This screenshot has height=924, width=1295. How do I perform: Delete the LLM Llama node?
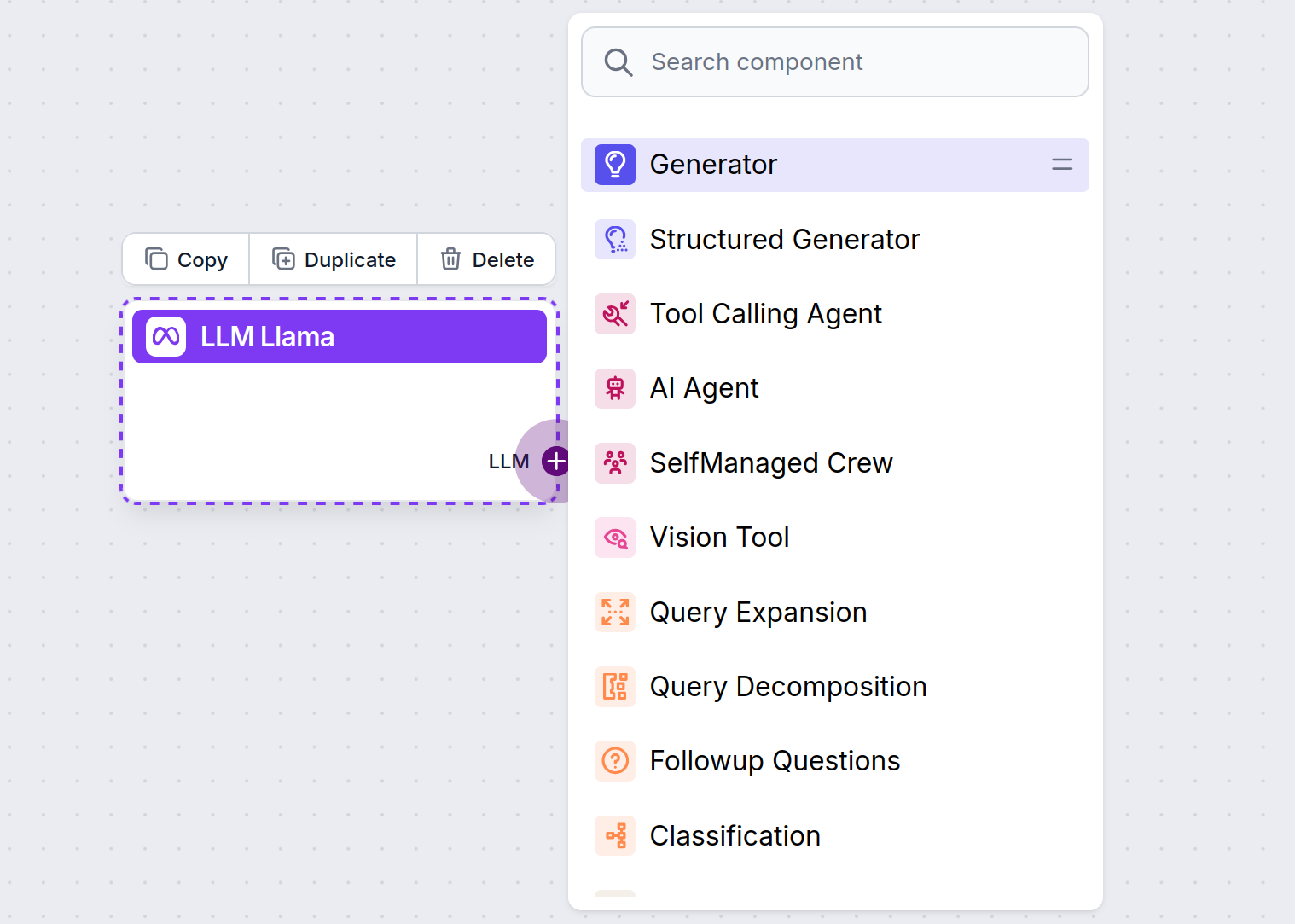486,259
